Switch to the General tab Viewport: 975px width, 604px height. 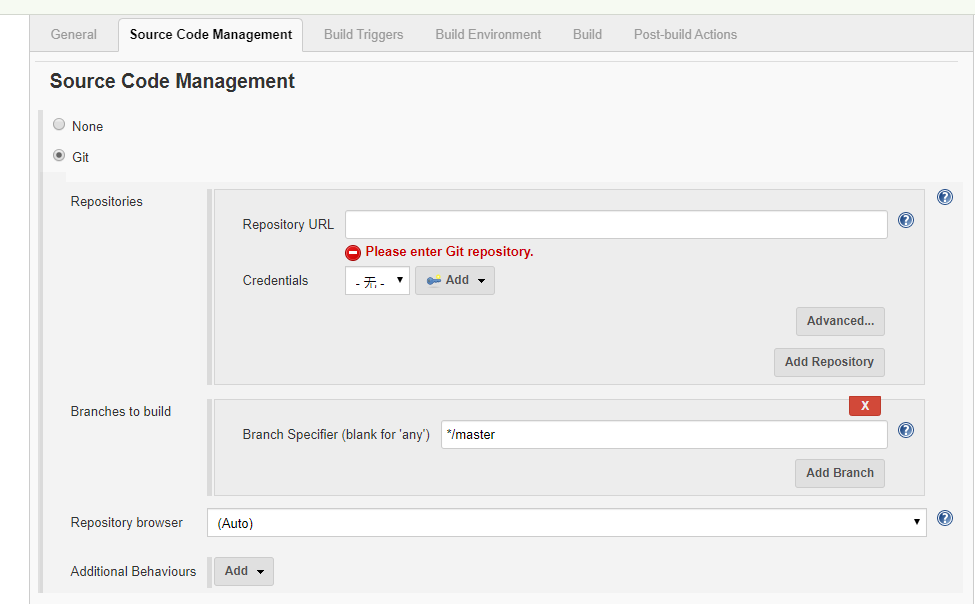click(74, 35)
